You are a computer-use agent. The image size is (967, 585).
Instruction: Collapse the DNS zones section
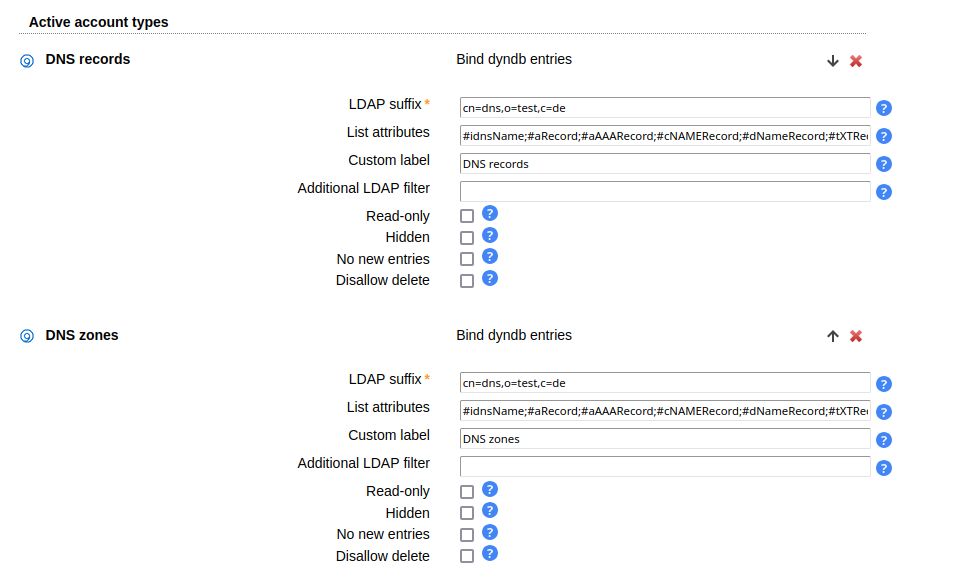(x=27, y=336)
